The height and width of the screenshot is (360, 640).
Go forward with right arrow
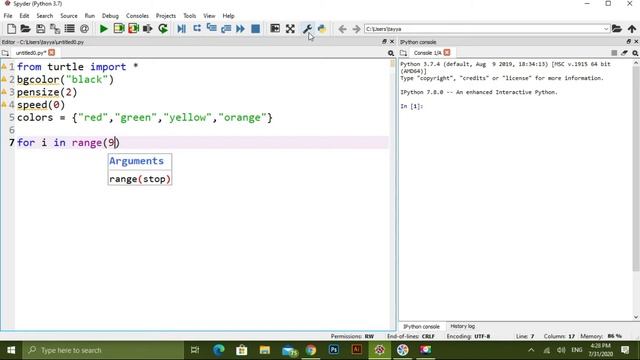356,29
